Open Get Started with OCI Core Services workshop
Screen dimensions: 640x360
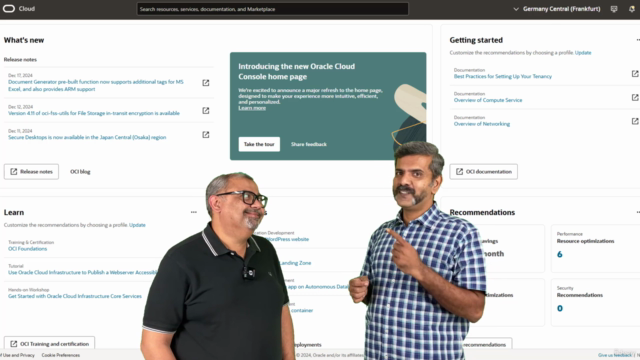75,296
